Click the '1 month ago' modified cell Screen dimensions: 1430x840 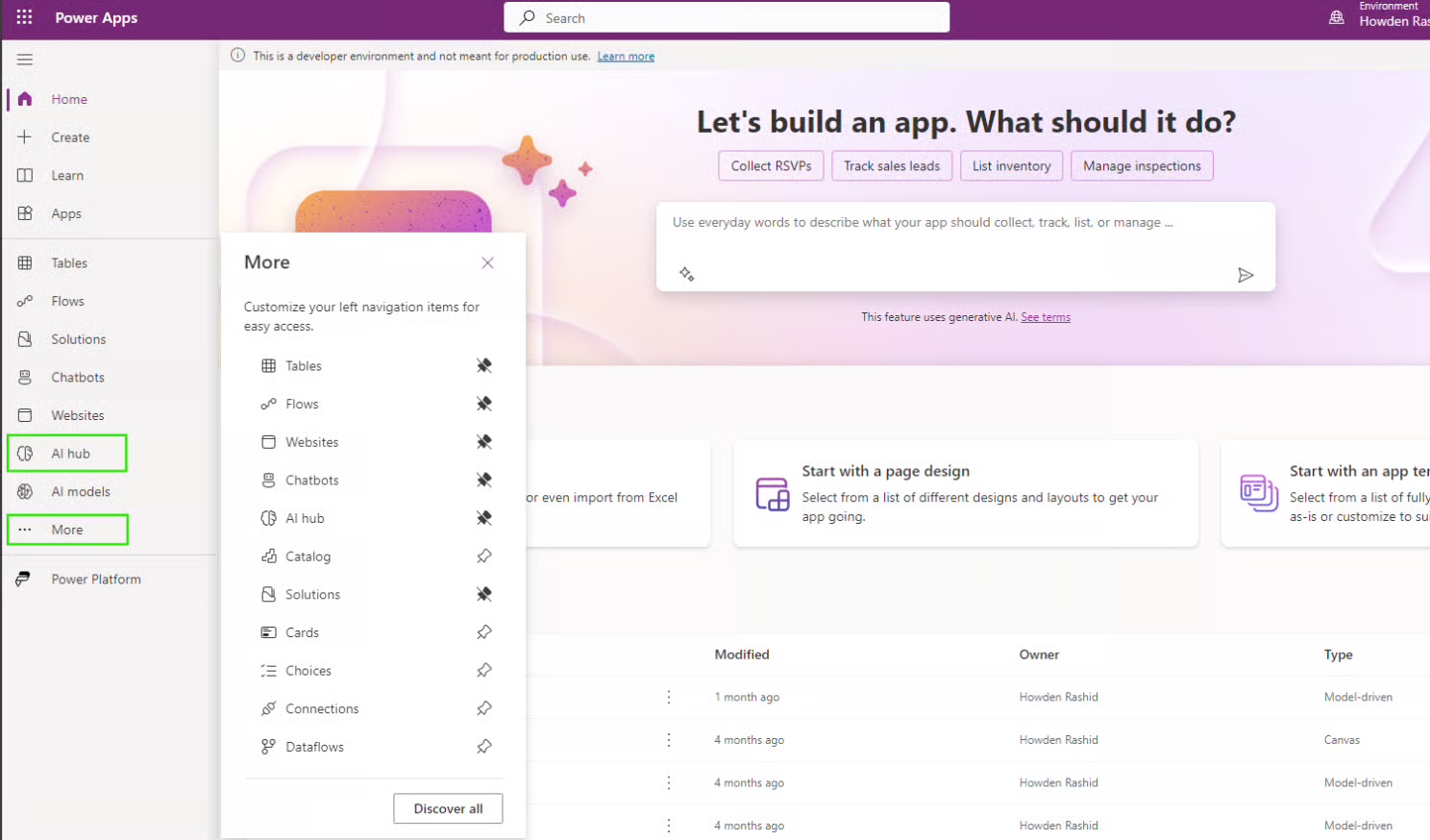pyautogui.click(x=747, y=697)
